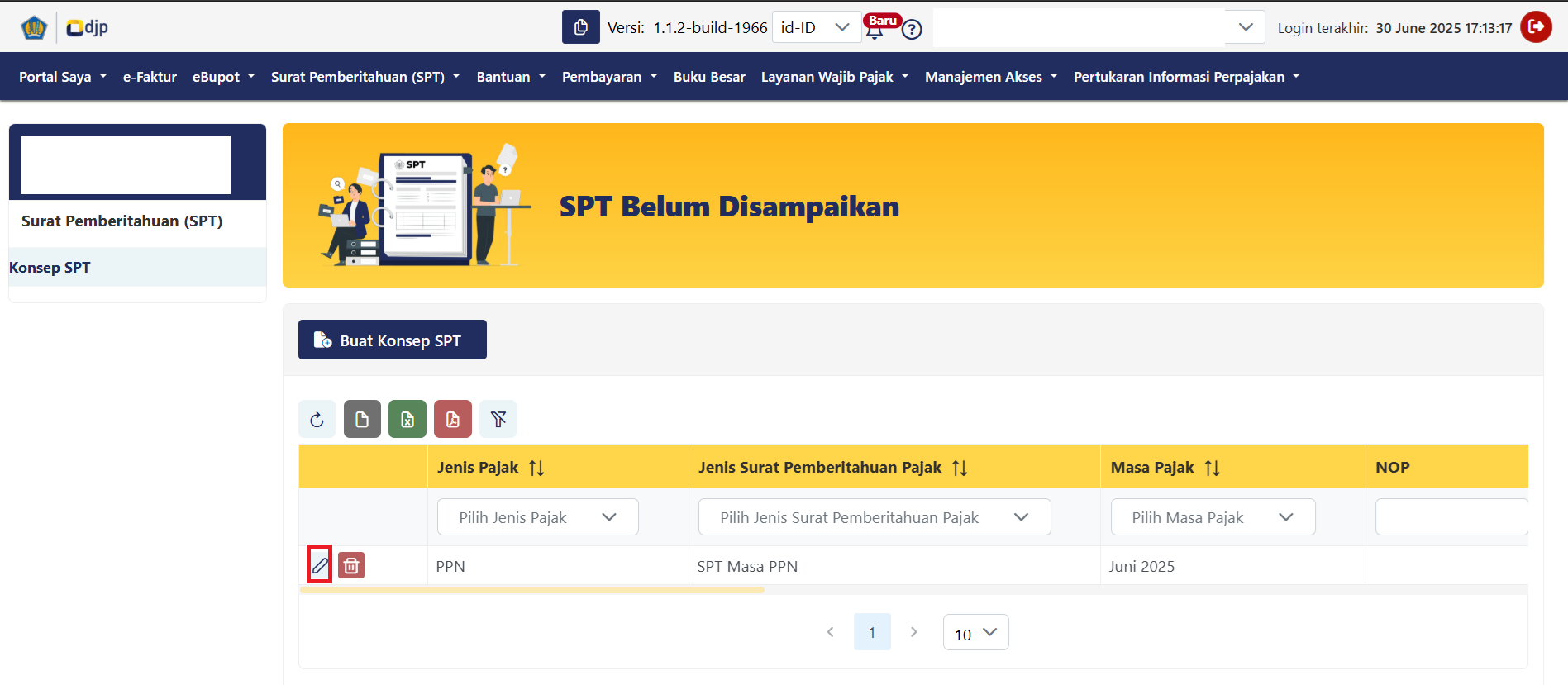1568x685 pixels.
Task: Delete the PPN SPT row
Action: [351, 565]
